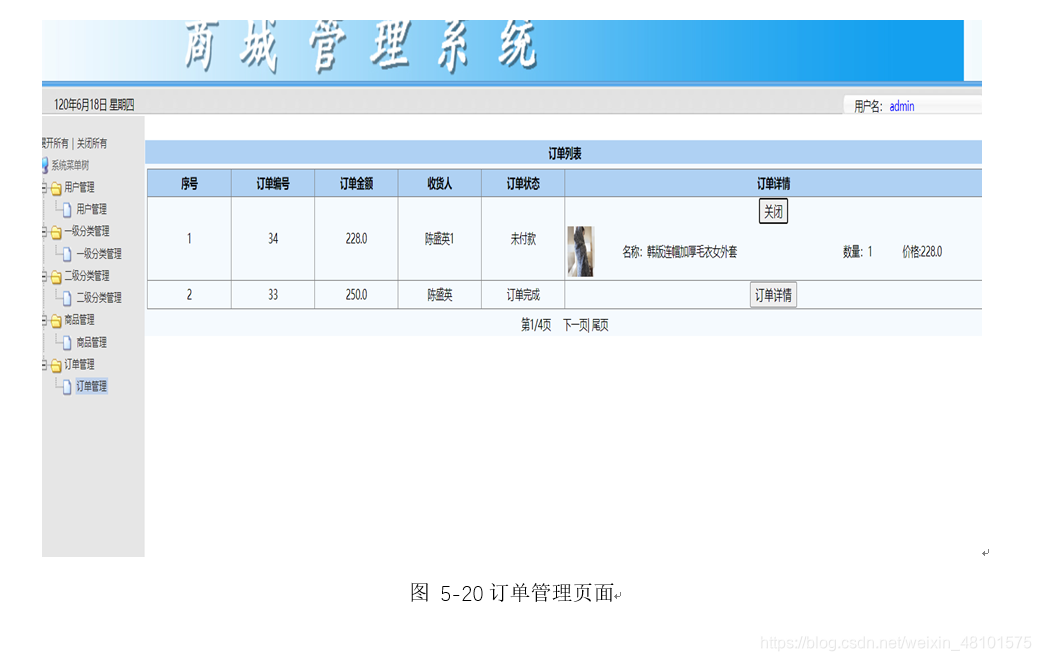Viewport: 1041px width, 661px height.
Task: Click the document icon beside 二级分类管理 sub-item
Action: tap(68, 296)
